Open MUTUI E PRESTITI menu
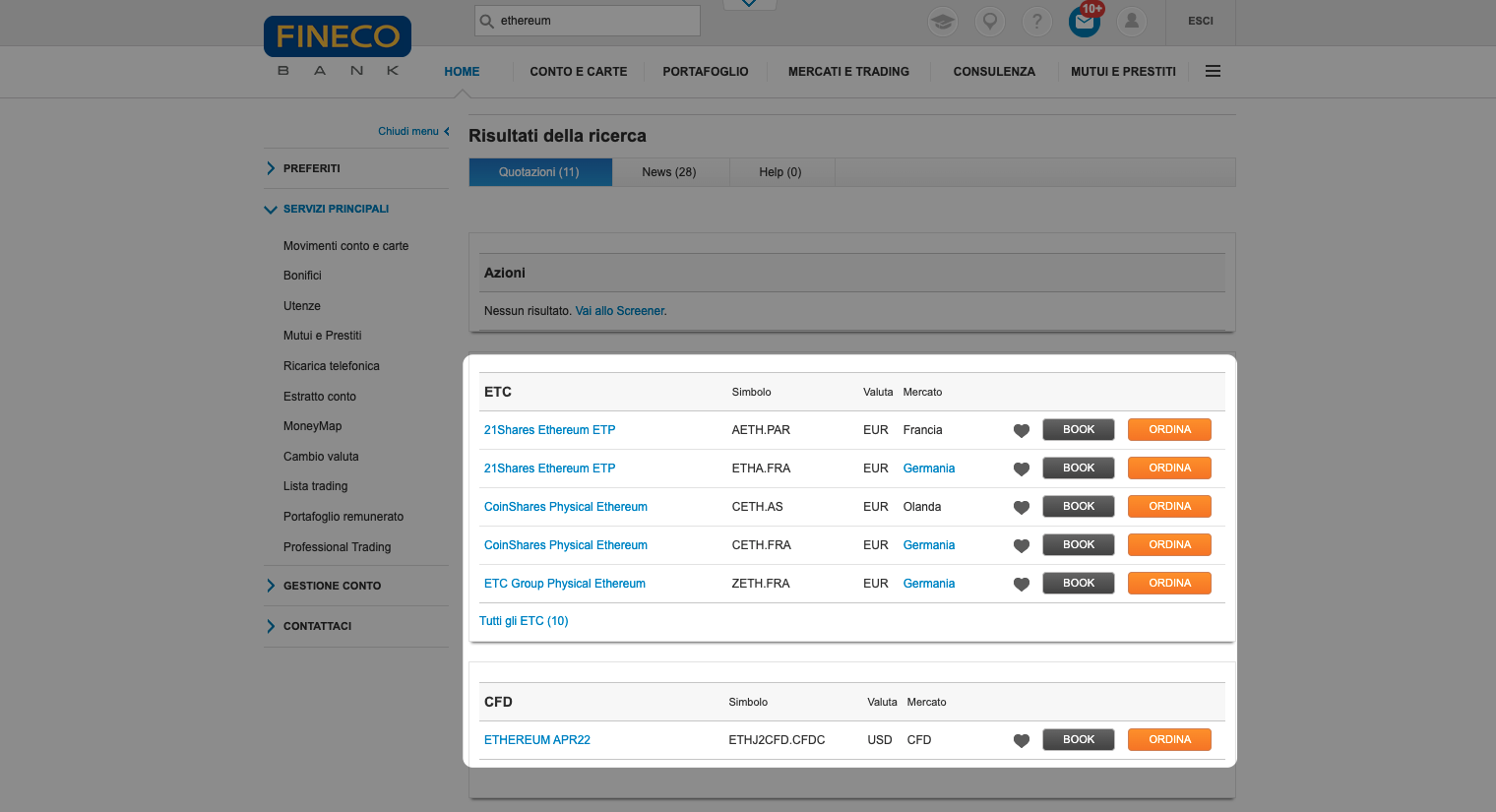Viewport: 1496px width, 812px height. (1123, 72)
